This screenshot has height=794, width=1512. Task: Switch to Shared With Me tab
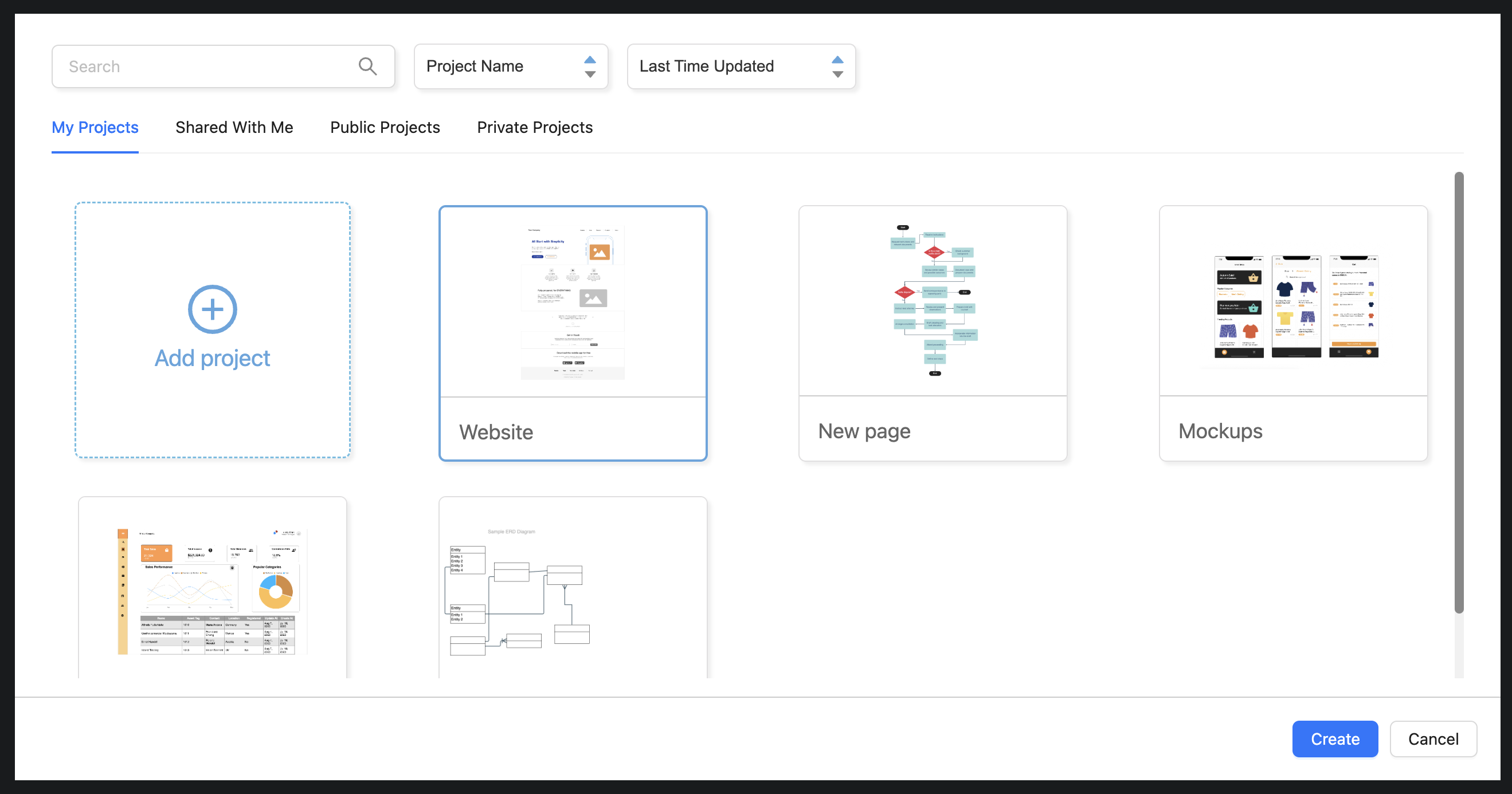tap(234, 127)
